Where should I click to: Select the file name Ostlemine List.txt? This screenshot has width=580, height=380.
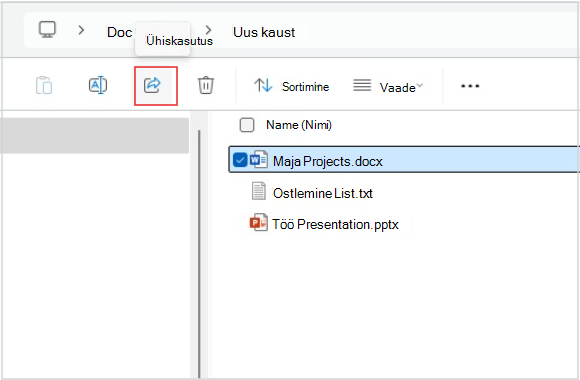[323, 193]
